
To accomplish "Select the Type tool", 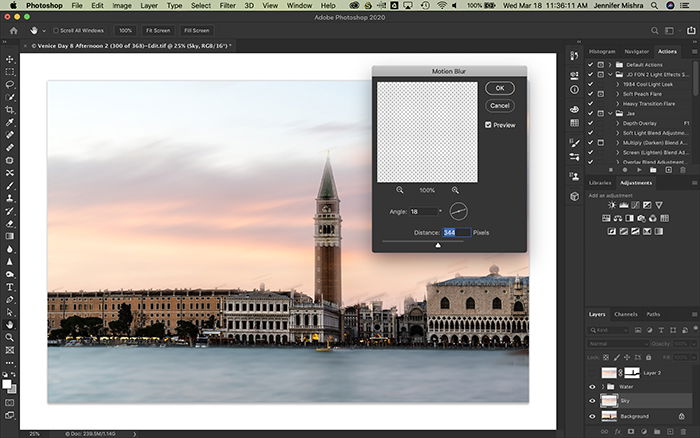I will point(9,287).
